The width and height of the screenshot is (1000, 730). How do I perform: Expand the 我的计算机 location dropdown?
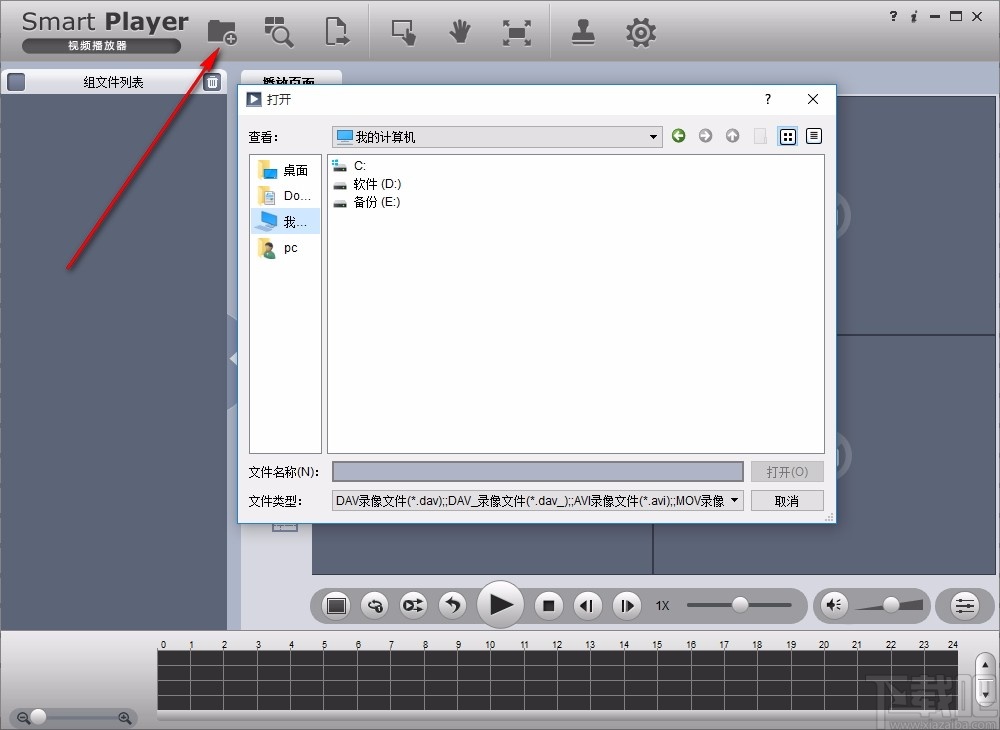(652, 137)
